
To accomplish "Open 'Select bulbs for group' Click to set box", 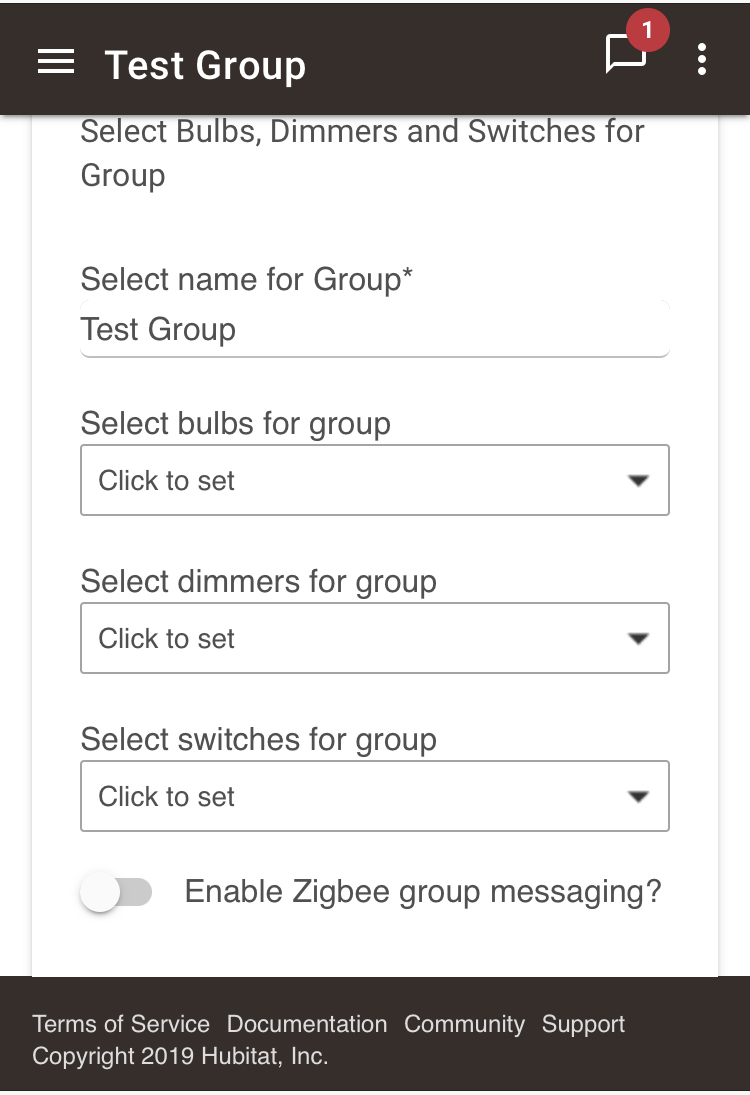I will (375, 480).
